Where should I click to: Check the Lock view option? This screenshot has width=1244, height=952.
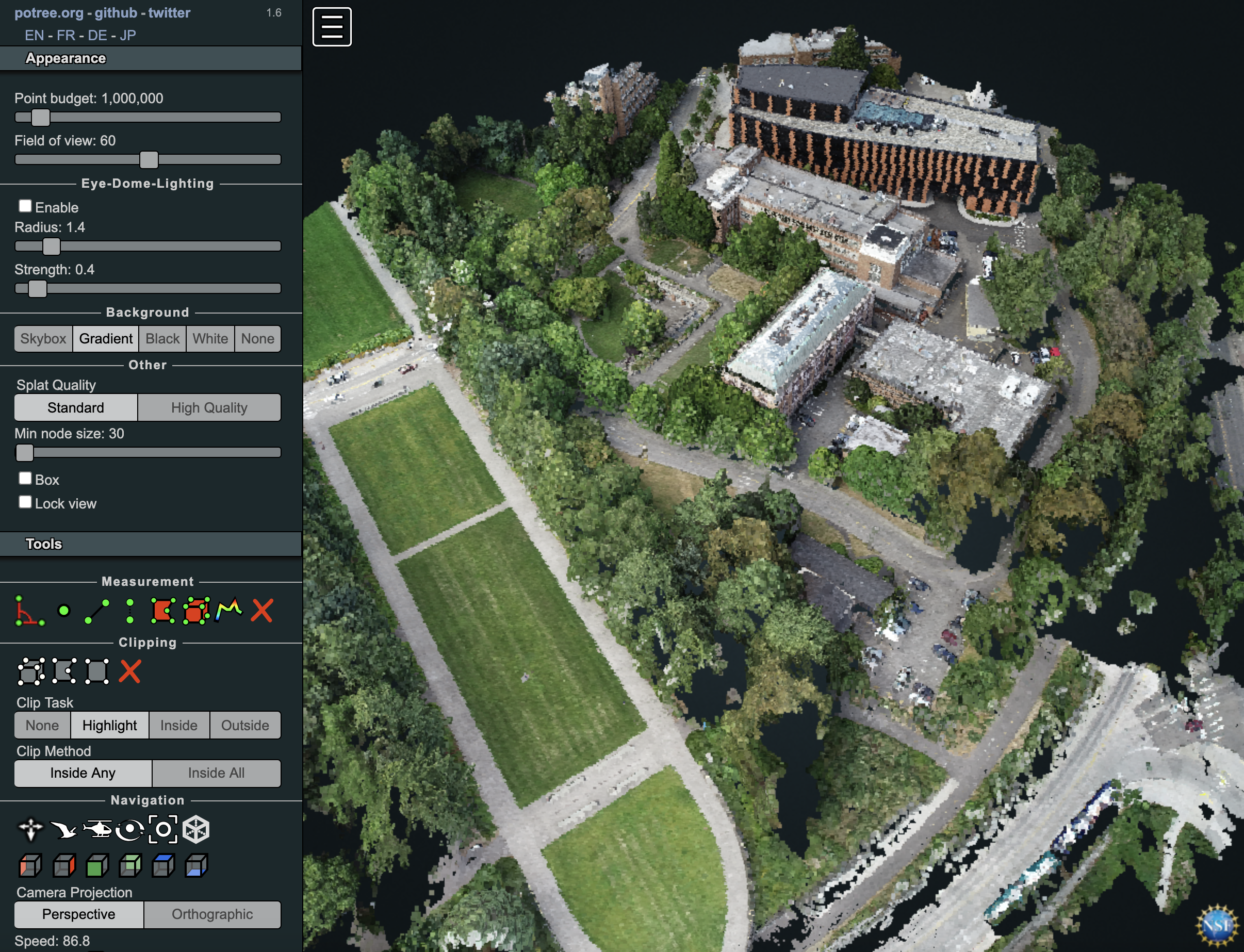coord(25,502)
